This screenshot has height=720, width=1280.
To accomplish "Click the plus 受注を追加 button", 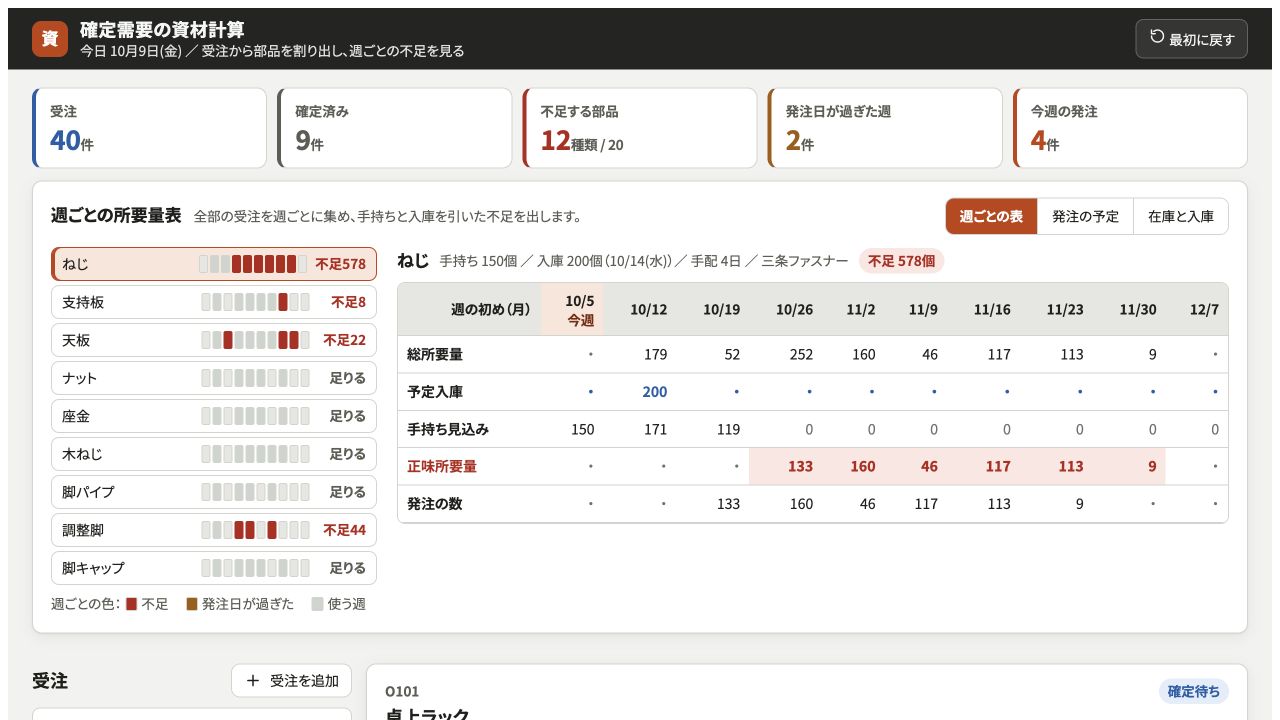I will 292,680.
